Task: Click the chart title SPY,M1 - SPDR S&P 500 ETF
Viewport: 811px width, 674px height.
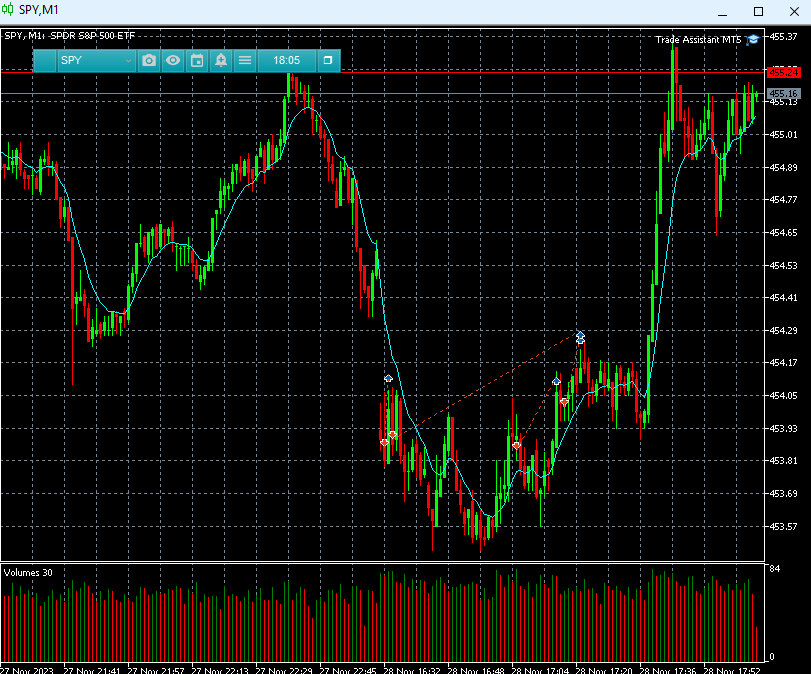Action: click(70, 36)
